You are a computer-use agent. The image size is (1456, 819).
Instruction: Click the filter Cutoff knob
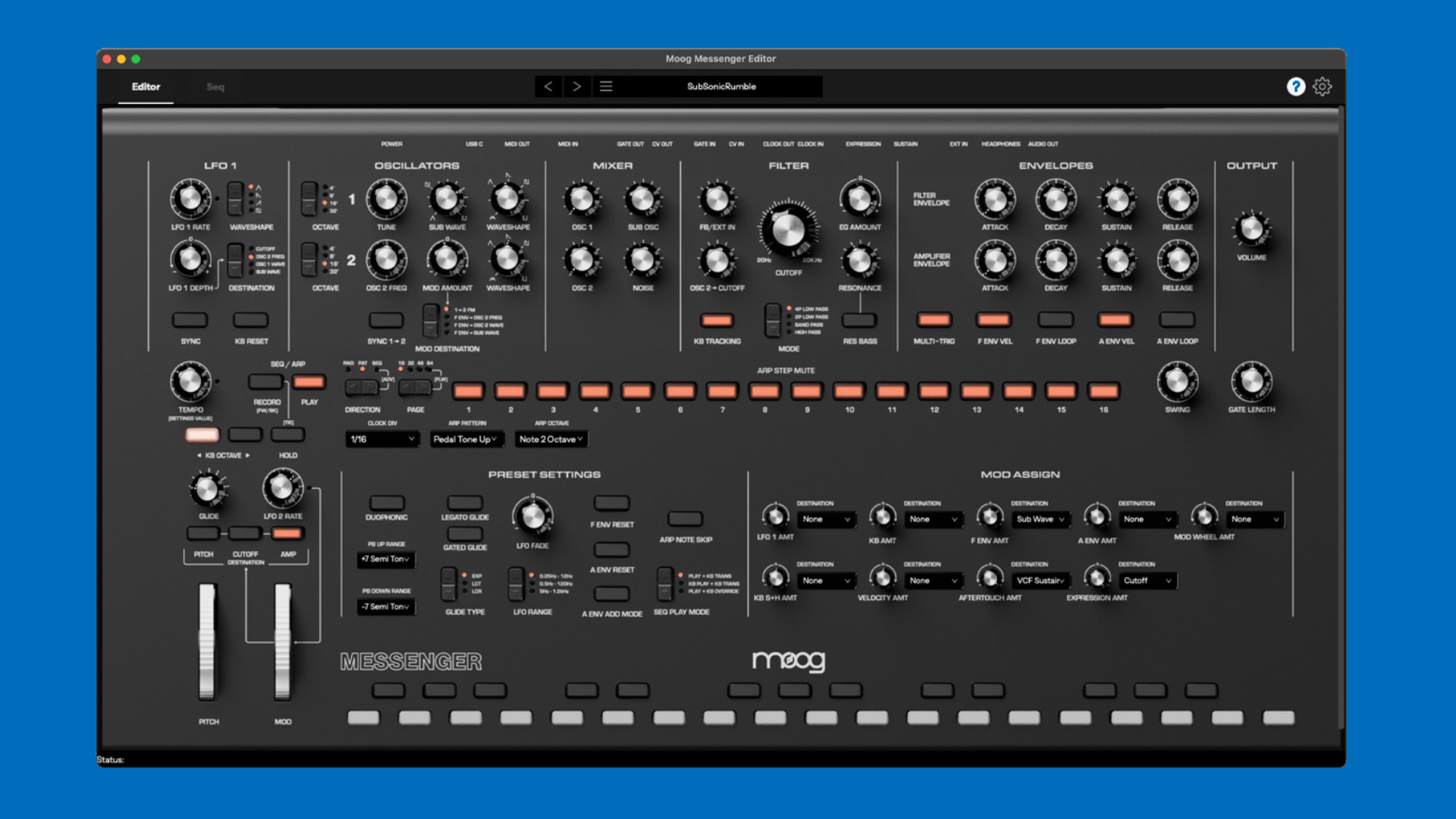click(788, 230)
